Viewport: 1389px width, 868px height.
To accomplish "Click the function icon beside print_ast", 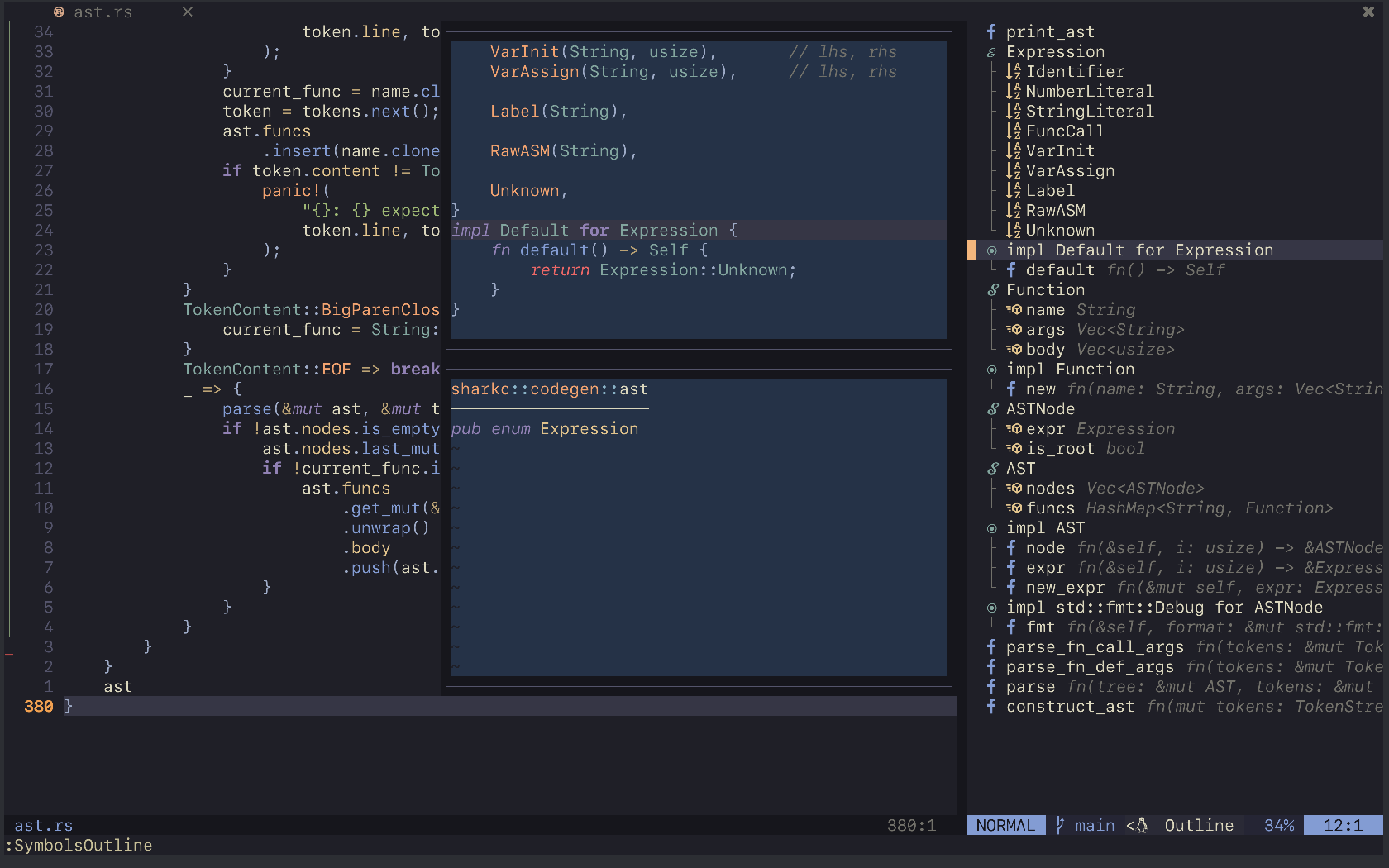I will pyautogui.click(x=991, y=31).
